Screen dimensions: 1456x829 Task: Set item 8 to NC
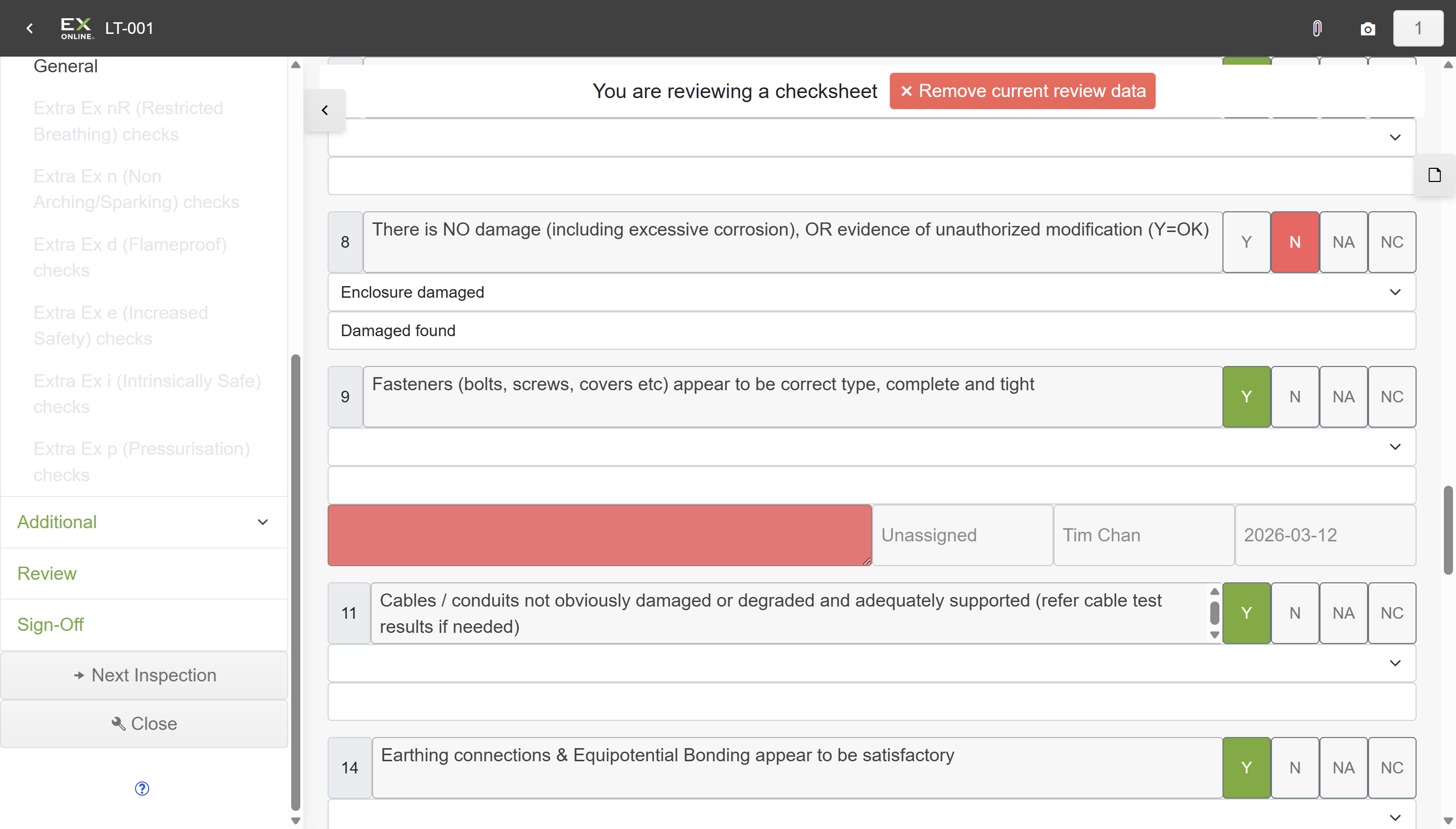point(1391,242)
